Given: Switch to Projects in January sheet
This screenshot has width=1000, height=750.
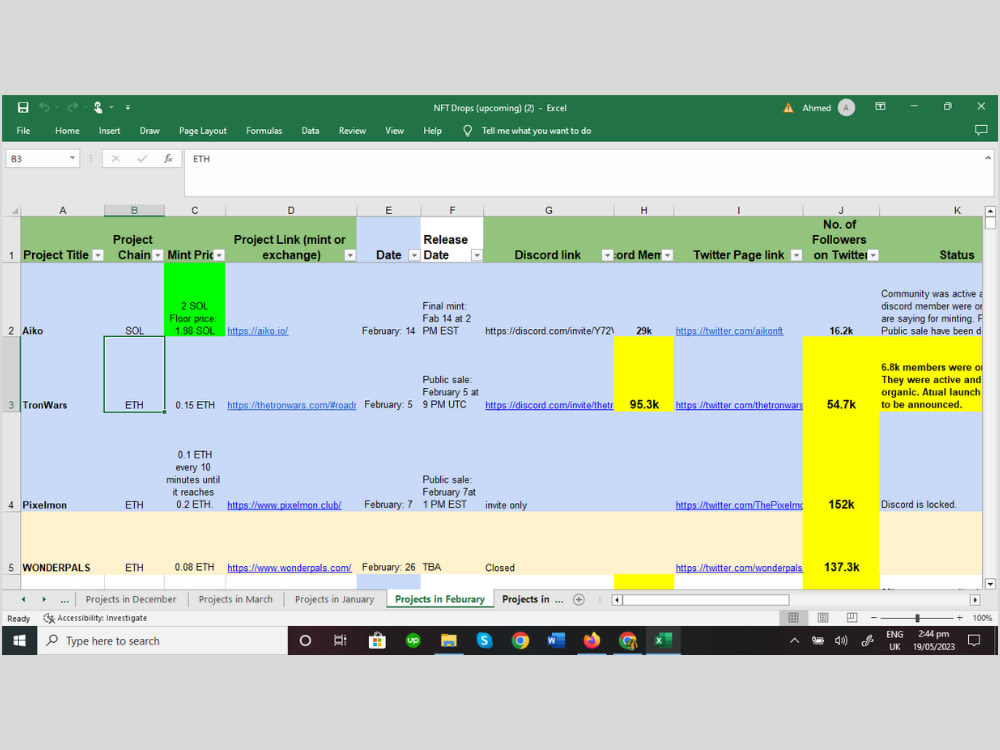Looking at the screenshot, I should pyautogui.click(x=334, y=599).
